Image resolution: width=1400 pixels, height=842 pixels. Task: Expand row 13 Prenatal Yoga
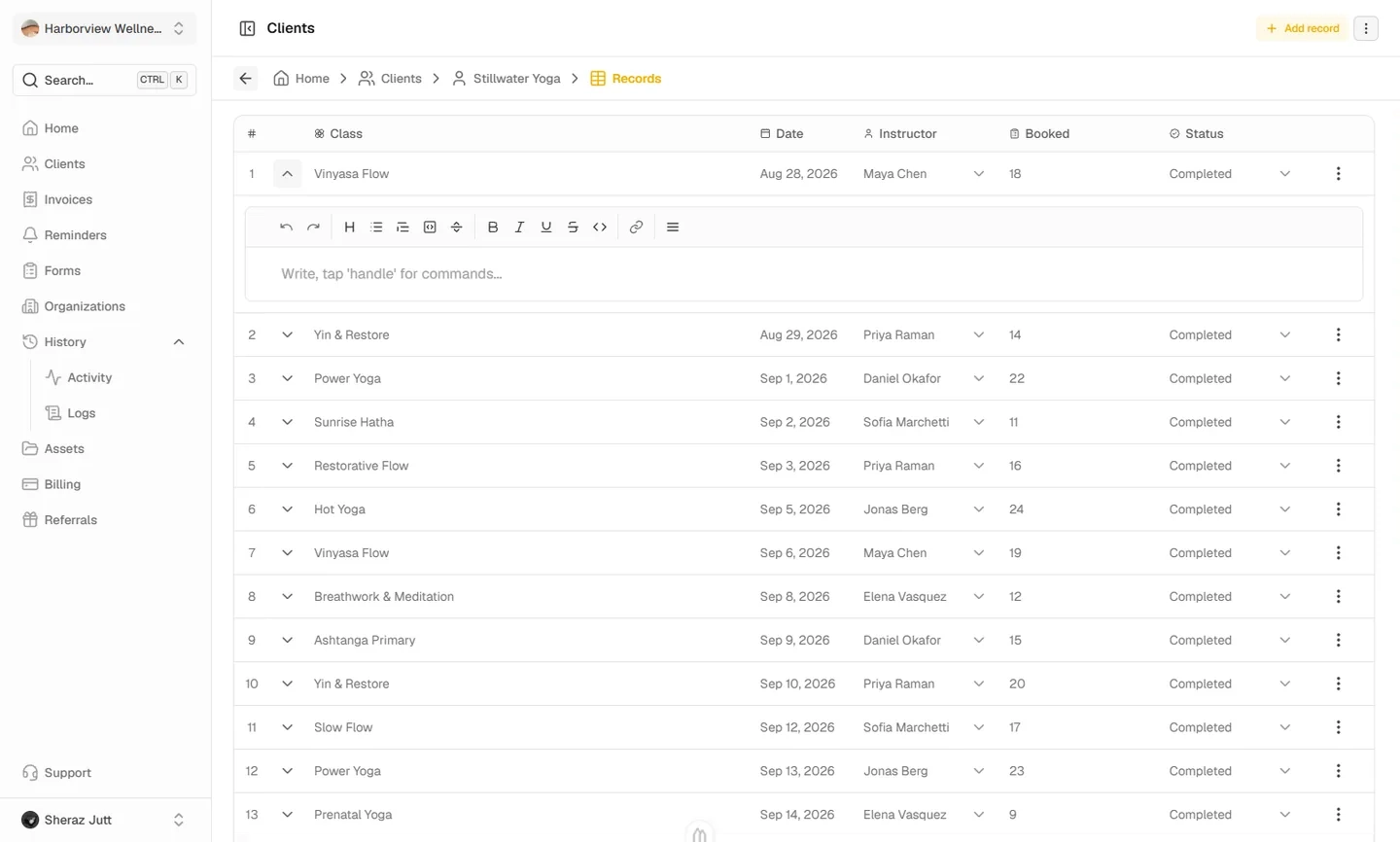(287, 815)
